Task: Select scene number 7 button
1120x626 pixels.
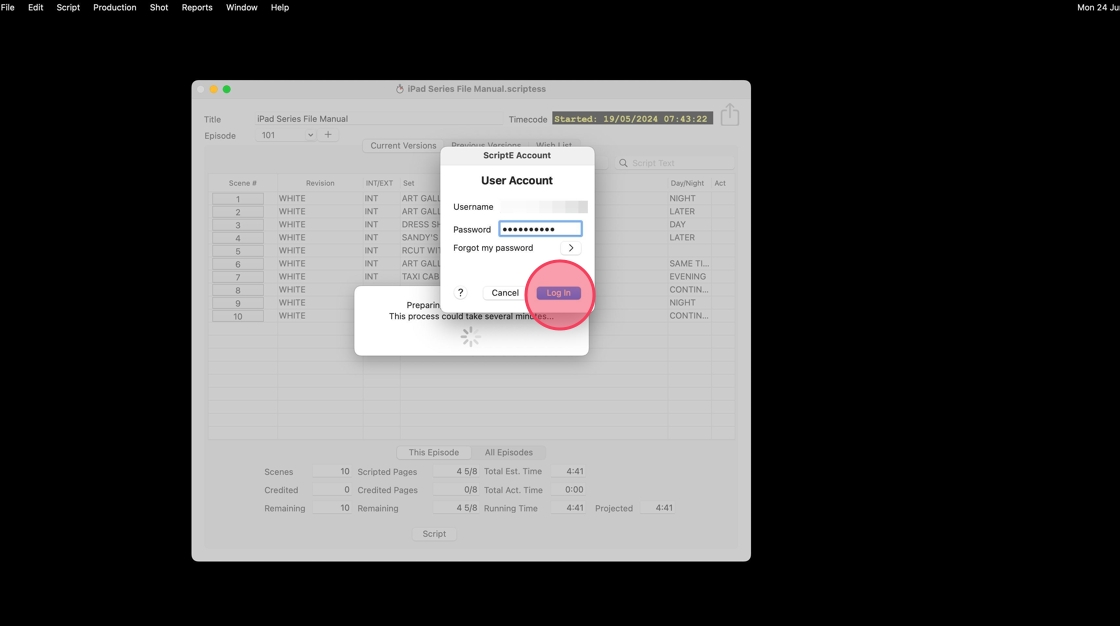Action: [238, 277]
